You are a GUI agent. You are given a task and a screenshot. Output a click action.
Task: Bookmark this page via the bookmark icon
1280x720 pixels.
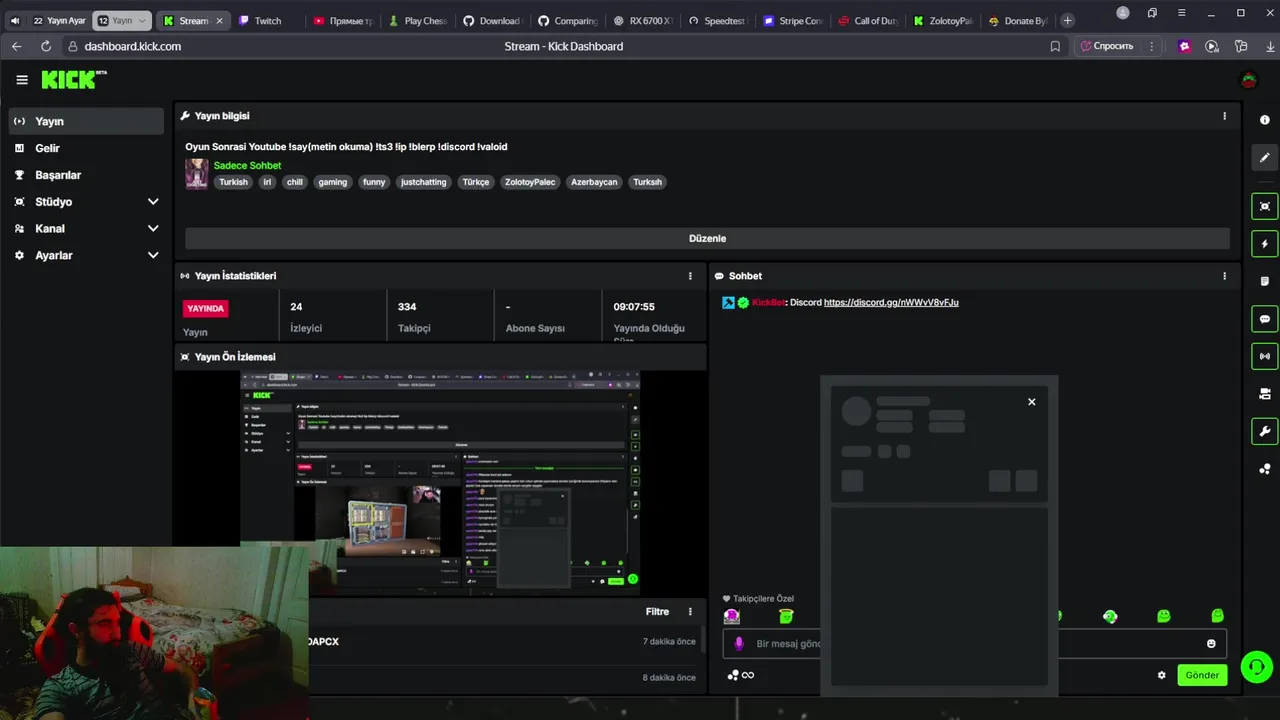(x=1055, y=46)
